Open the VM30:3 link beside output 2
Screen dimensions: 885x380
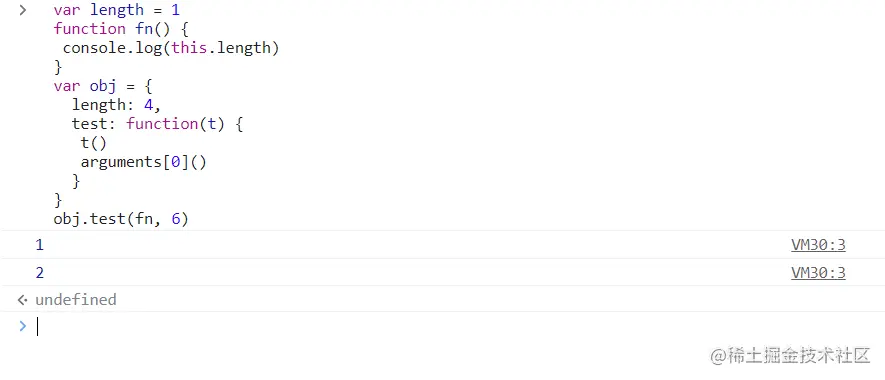pos(818,273)
